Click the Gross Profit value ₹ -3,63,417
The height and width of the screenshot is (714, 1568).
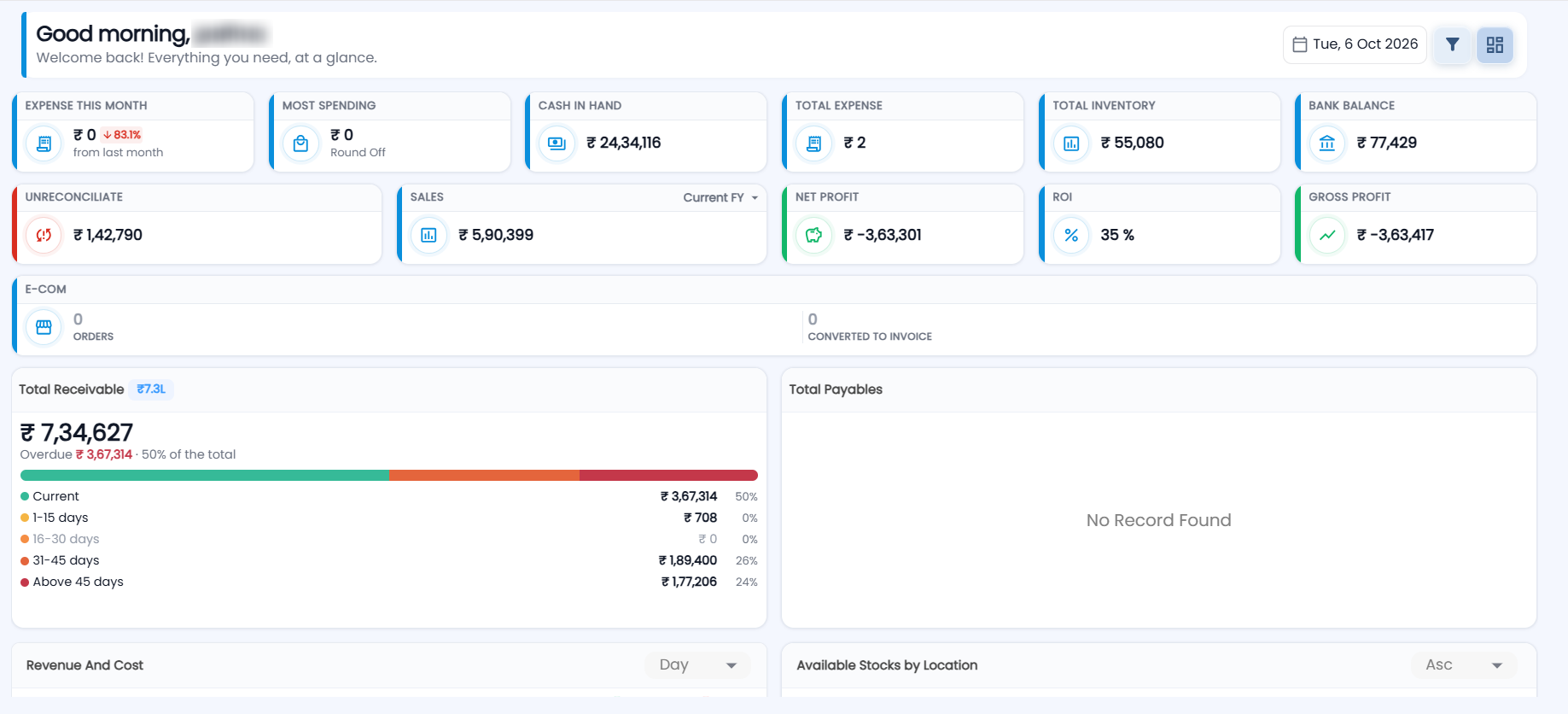1396,235
